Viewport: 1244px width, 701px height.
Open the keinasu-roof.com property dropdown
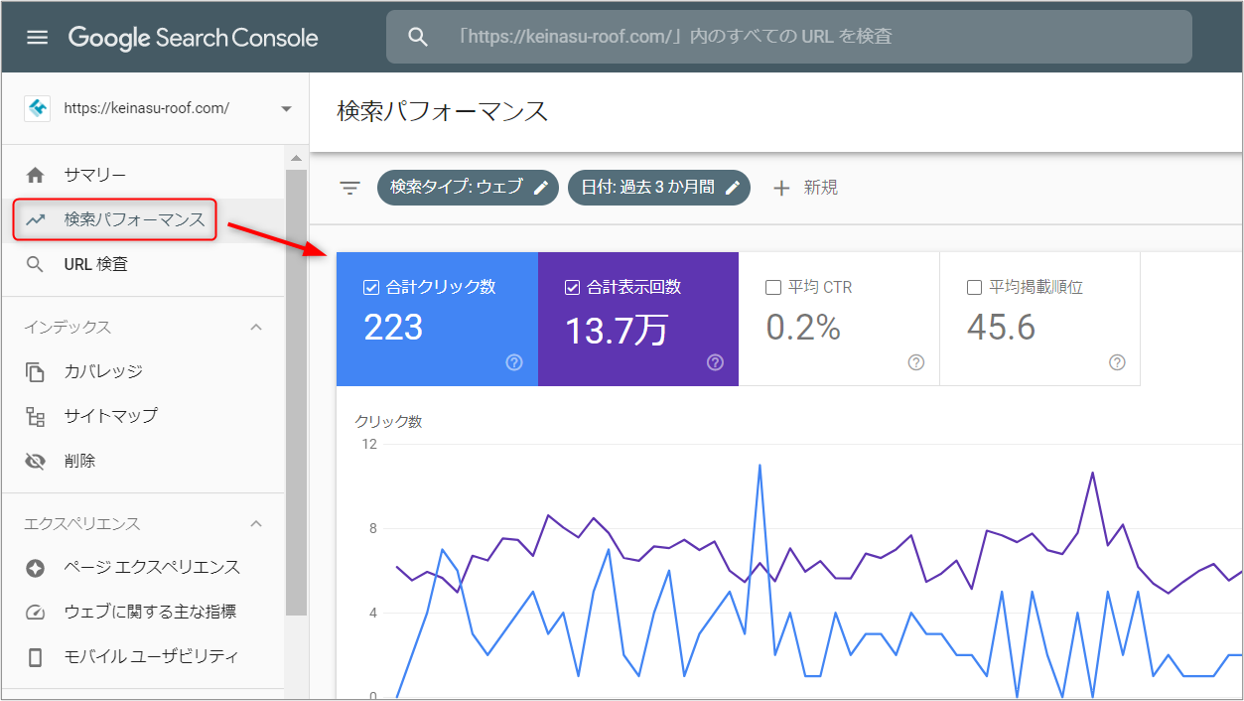(x=286, y=109)
